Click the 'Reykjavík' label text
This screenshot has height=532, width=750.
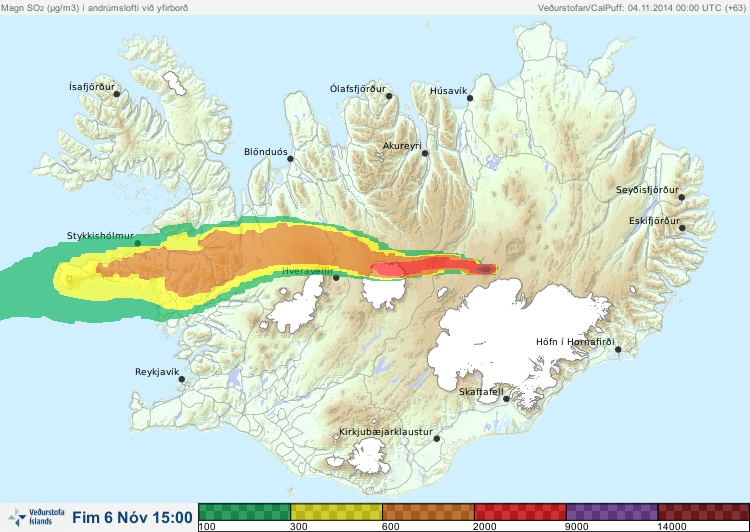tap(157, 372)
